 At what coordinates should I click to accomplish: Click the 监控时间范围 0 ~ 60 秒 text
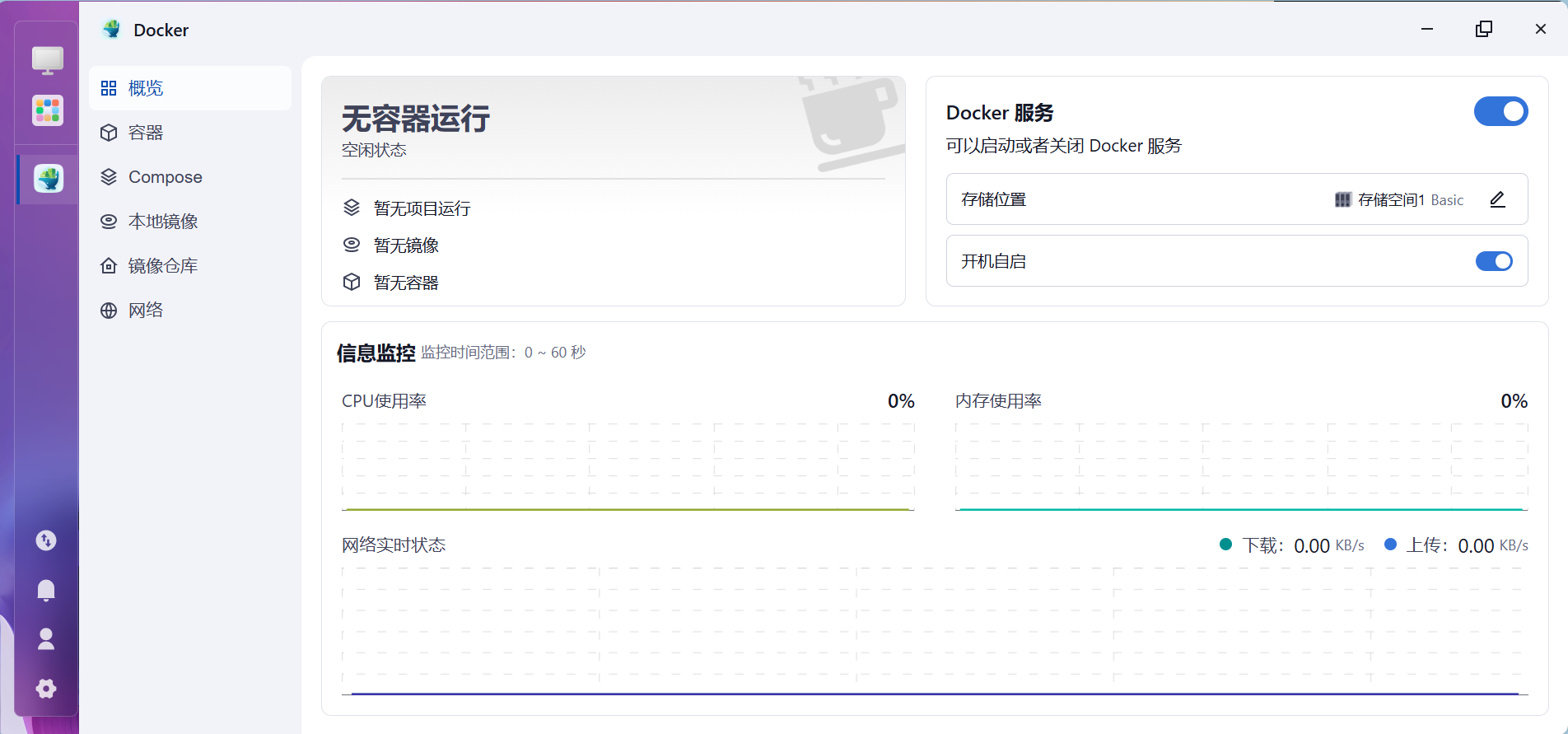[x=503, y=353]
